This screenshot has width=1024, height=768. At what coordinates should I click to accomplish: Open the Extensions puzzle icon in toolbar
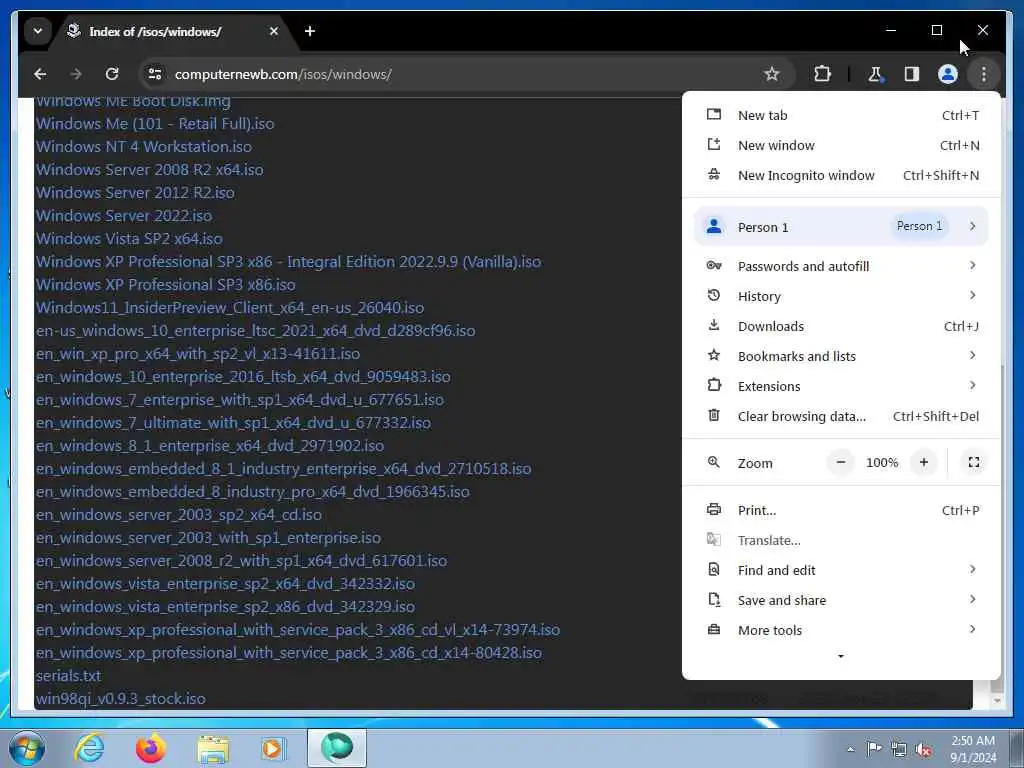pos(822,74)
